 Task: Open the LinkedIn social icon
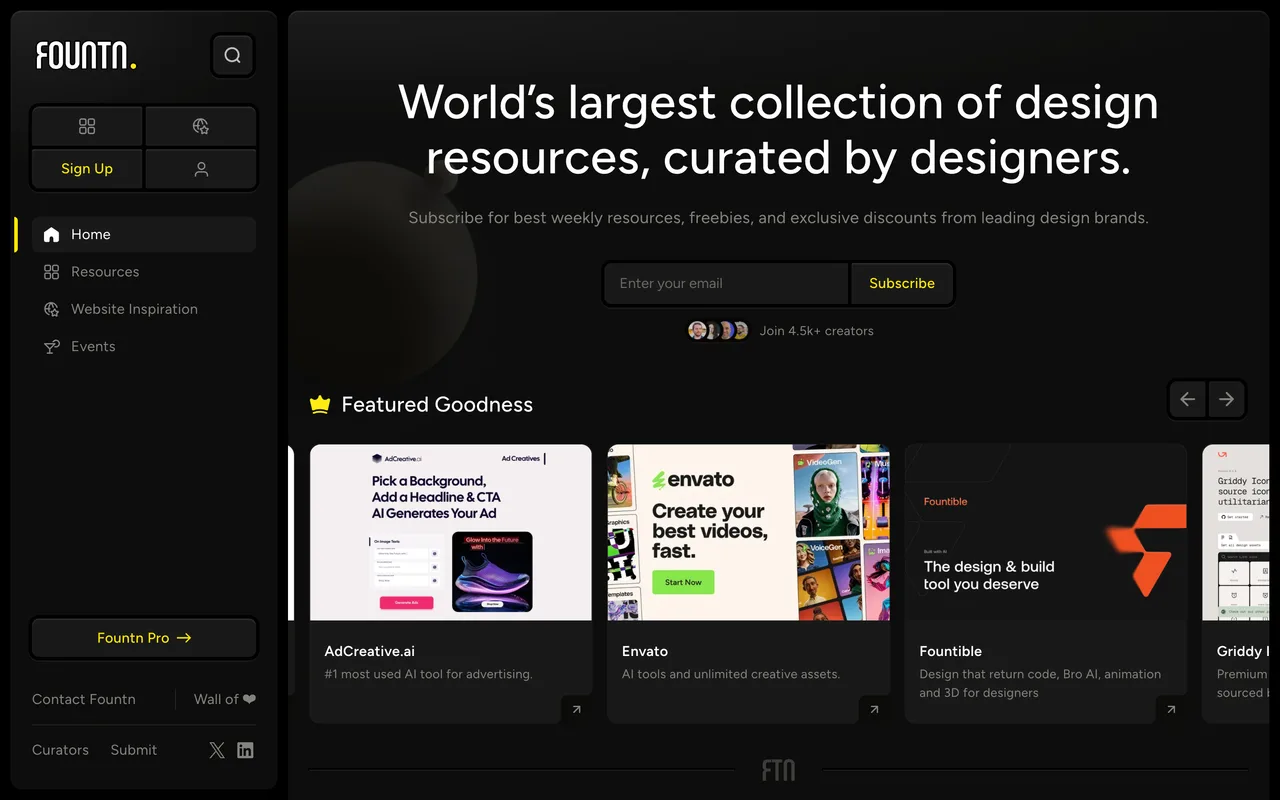(x=245, y=750)
